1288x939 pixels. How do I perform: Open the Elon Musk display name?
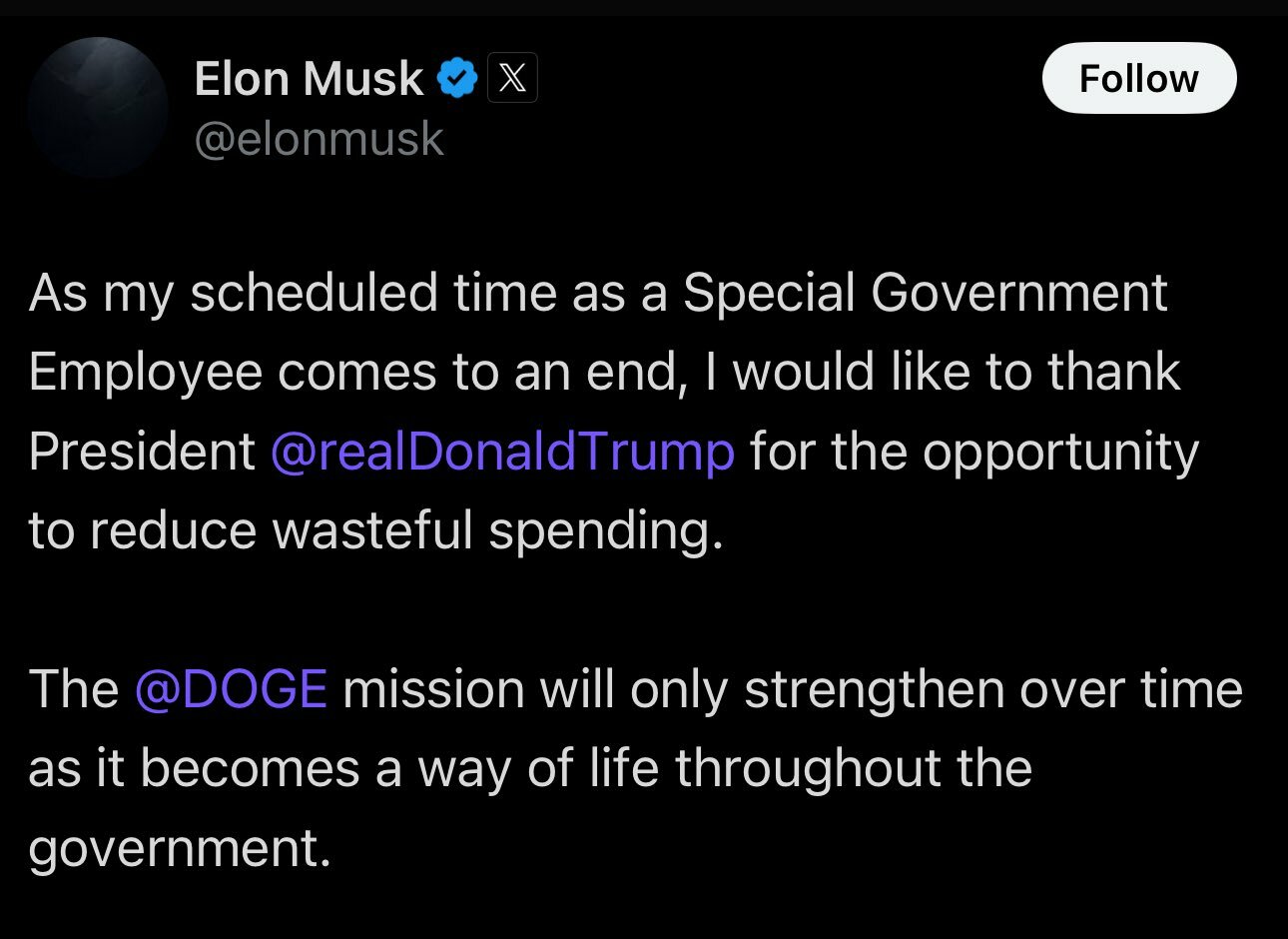[x=309, y=78]
